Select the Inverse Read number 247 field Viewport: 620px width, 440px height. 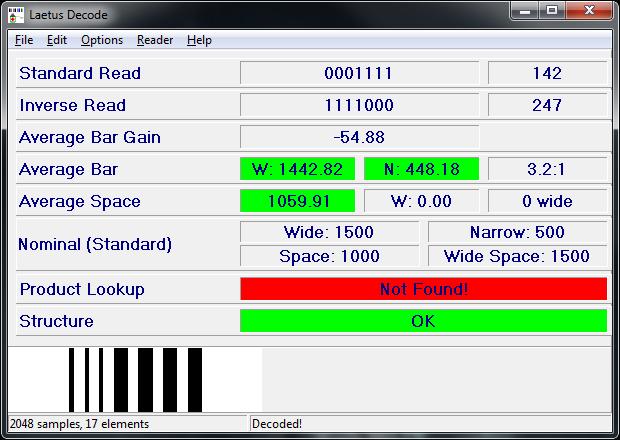pyautogui.click(x=547, y=105)
